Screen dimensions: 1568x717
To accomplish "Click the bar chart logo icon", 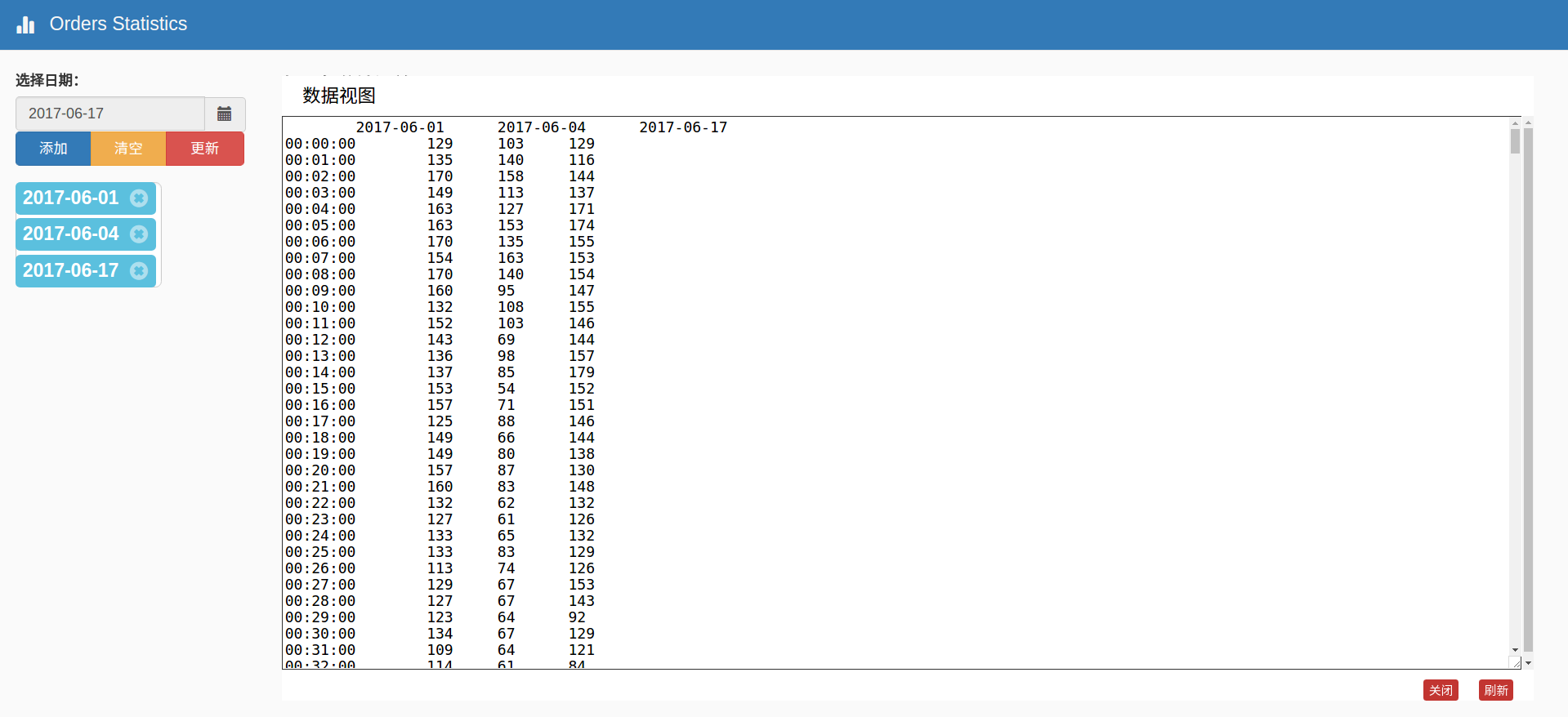I will point(25,24).
